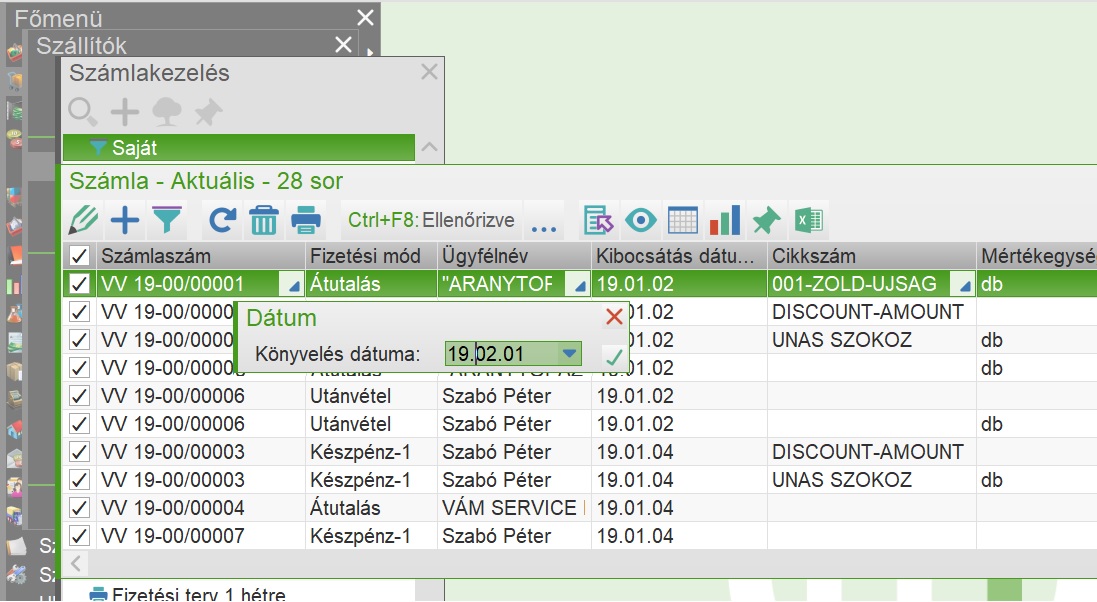Click Átutalás cell in VV 19-00/00004 row
Screen dimensions: 1097x602
point(371,508)
